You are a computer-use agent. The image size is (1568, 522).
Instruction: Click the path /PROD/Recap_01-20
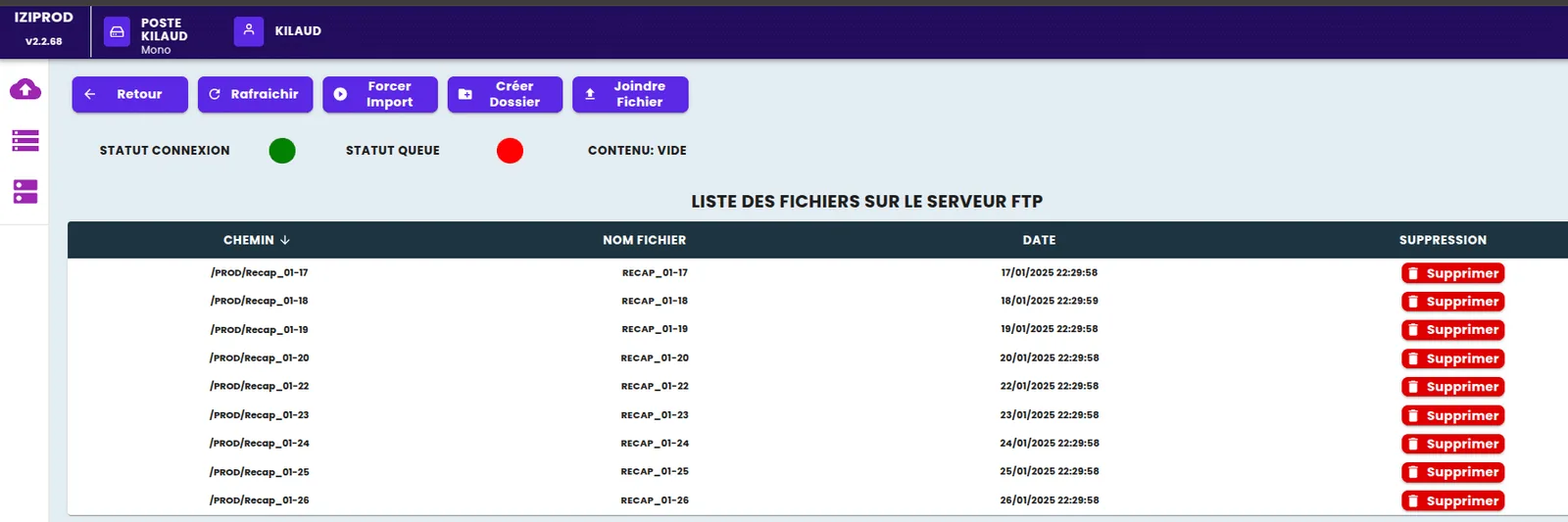(x=260, y=358)
